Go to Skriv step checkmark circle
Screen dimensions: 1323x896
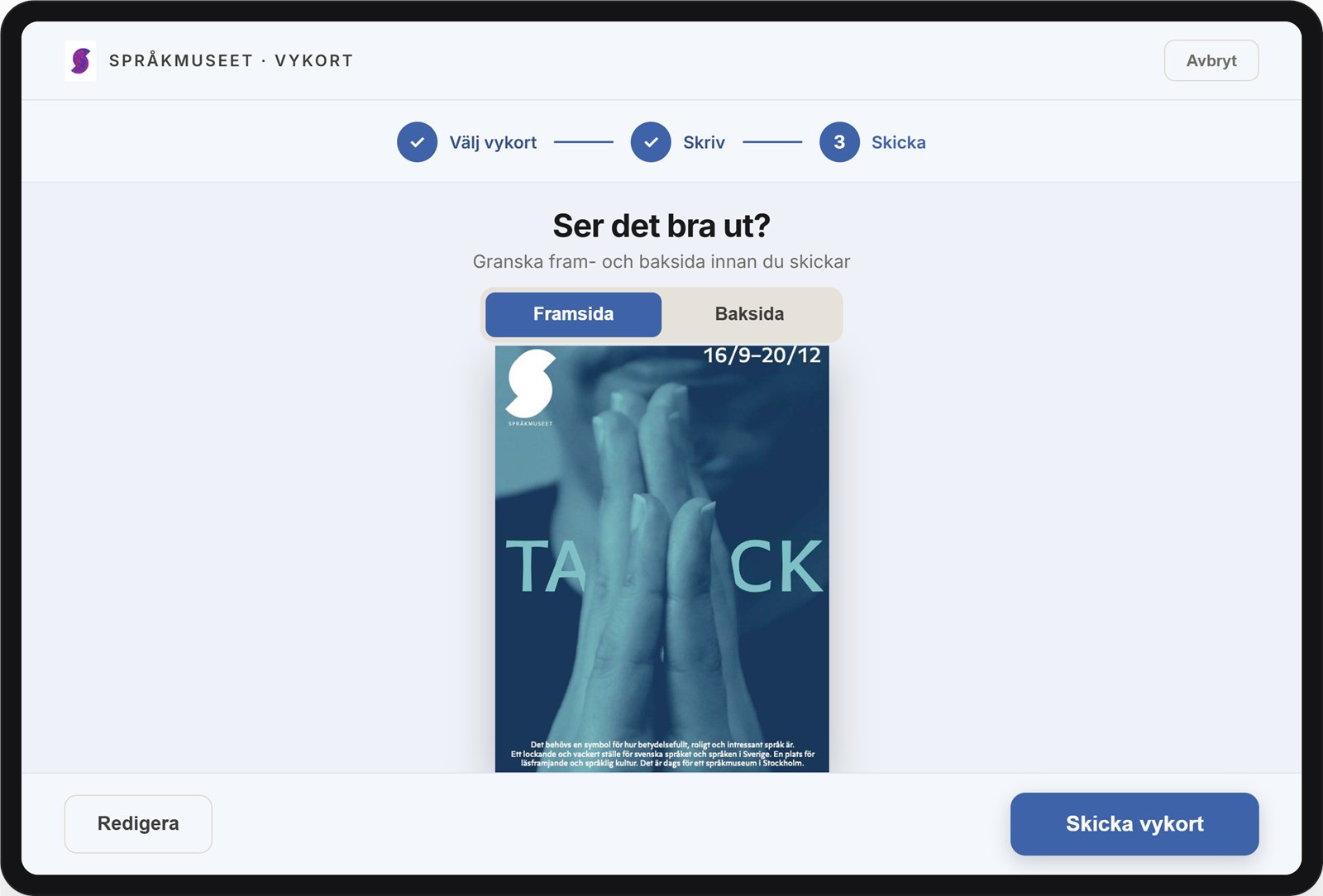click(x=651, y=142)
